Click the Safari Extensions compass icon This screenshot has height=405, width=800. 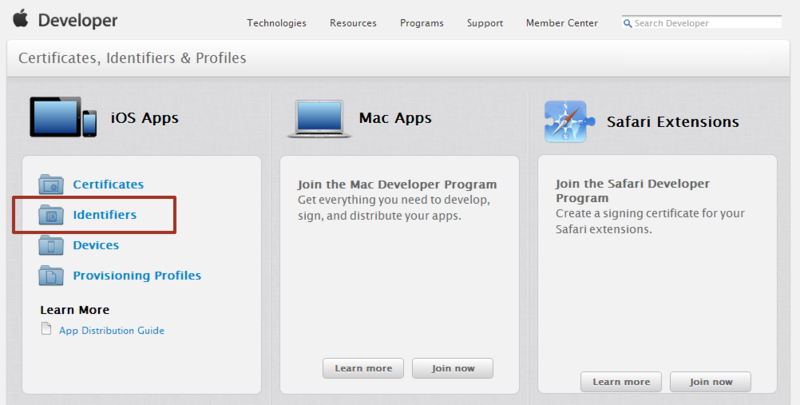(x=568, y=121)
